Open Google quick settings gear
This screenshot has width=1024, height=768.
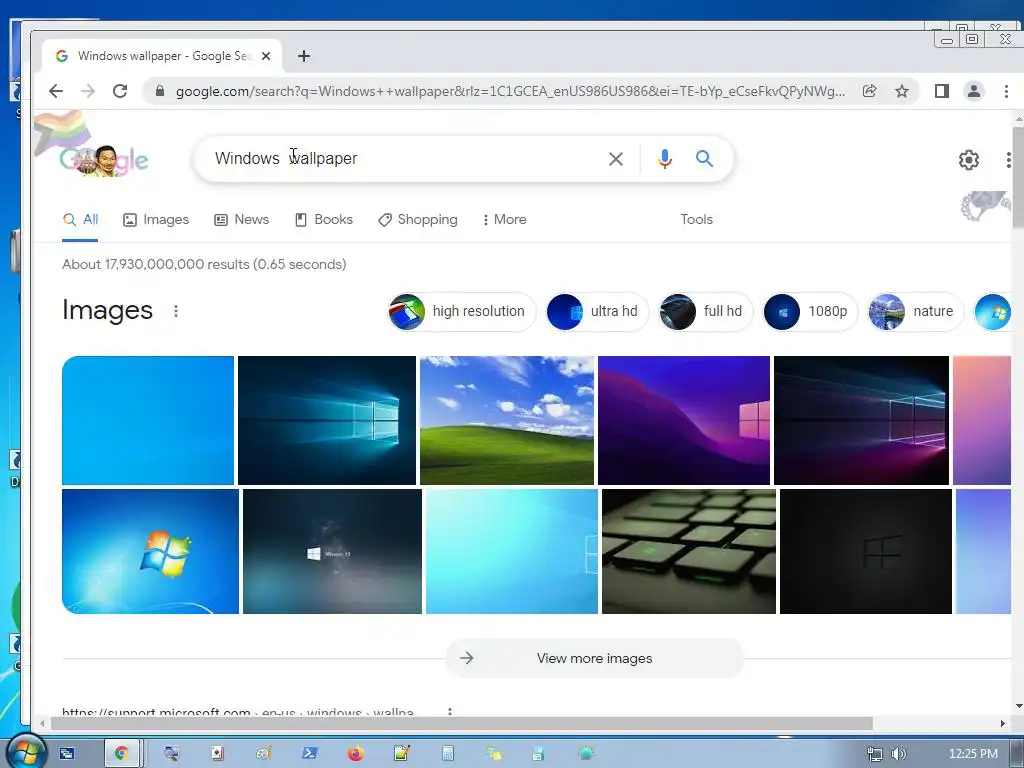(x=968, y=160)
